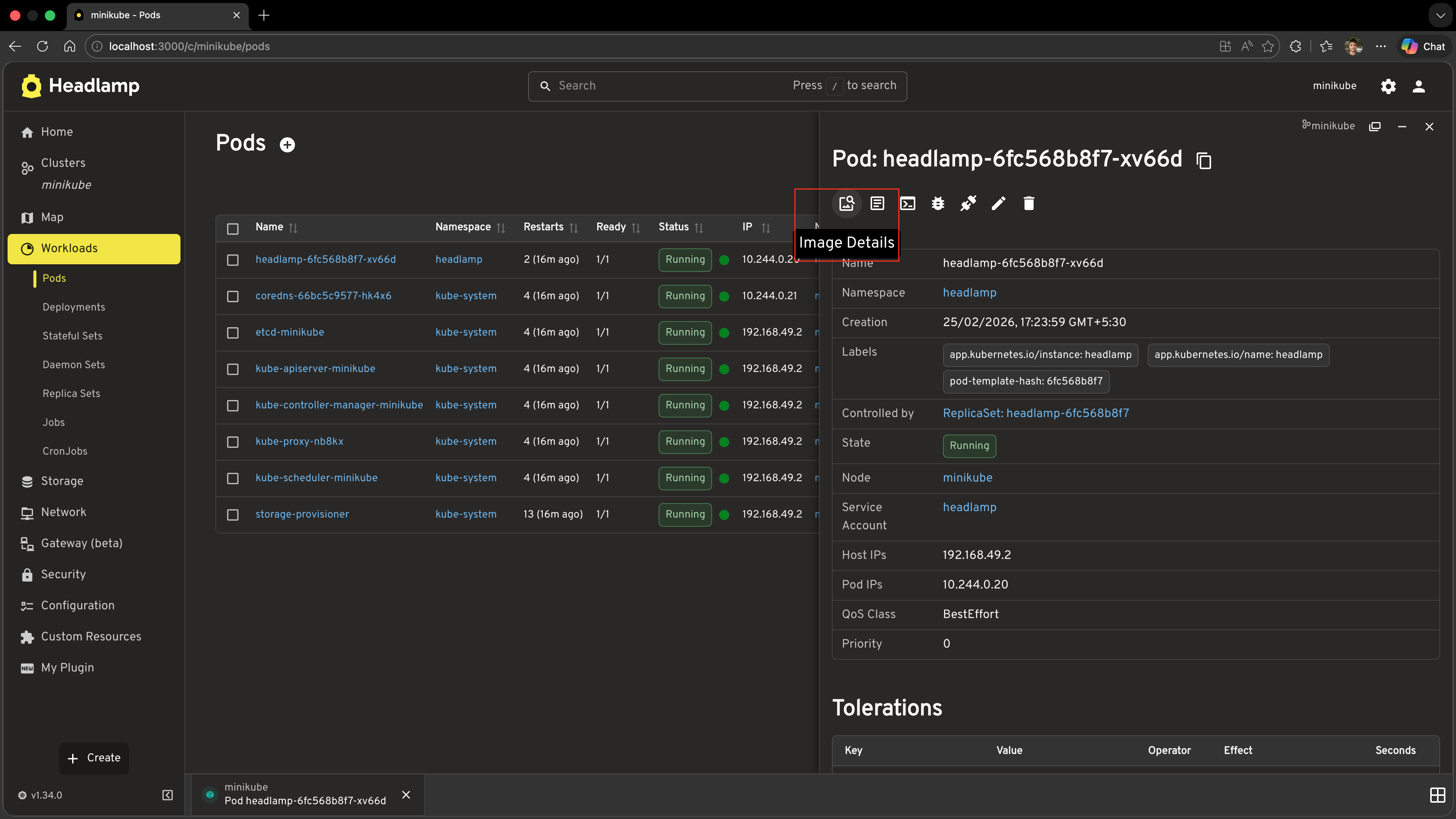The height and width of the screenshot is (819, 1456).
Task: Open the pod logs via the document icon
Action: [877, 204]
